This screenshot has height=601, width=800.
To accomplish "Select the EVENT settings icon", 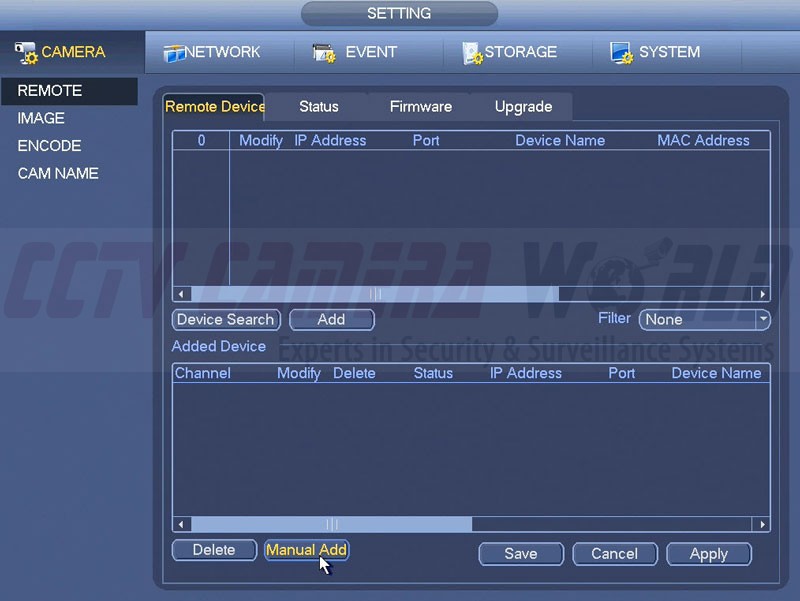I will 323,53.
